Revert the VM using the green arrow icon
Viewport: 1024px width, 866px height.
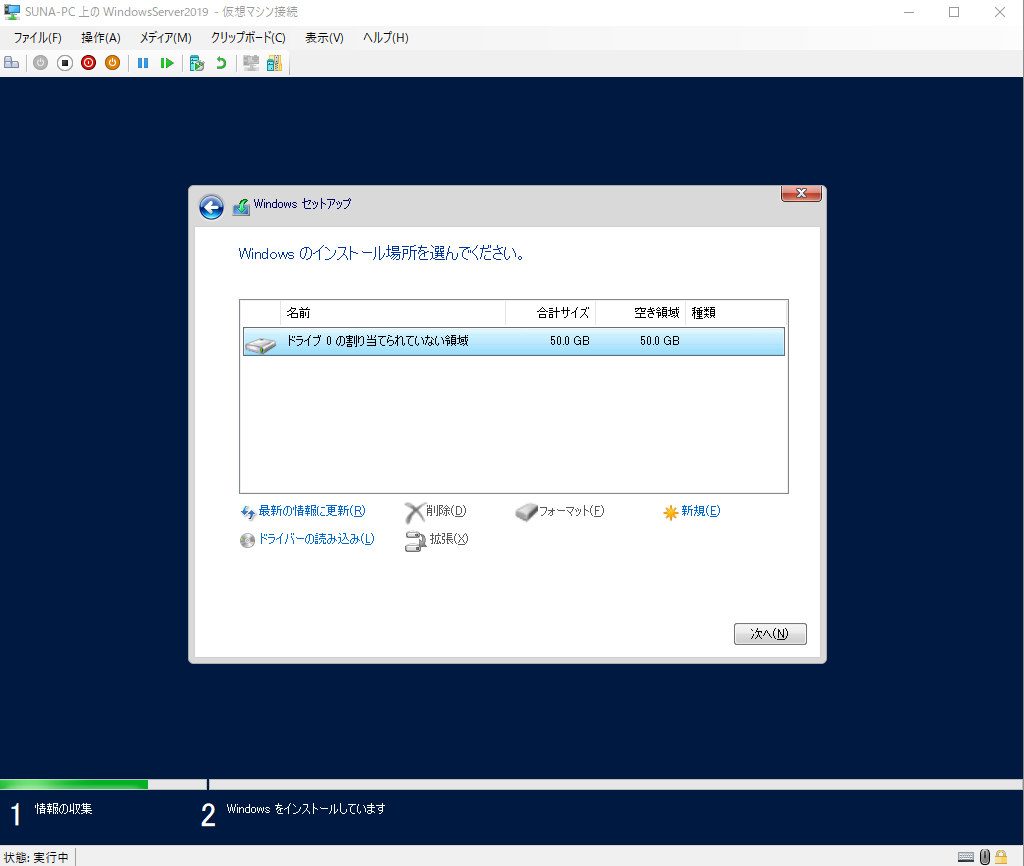tap(221, 63)
